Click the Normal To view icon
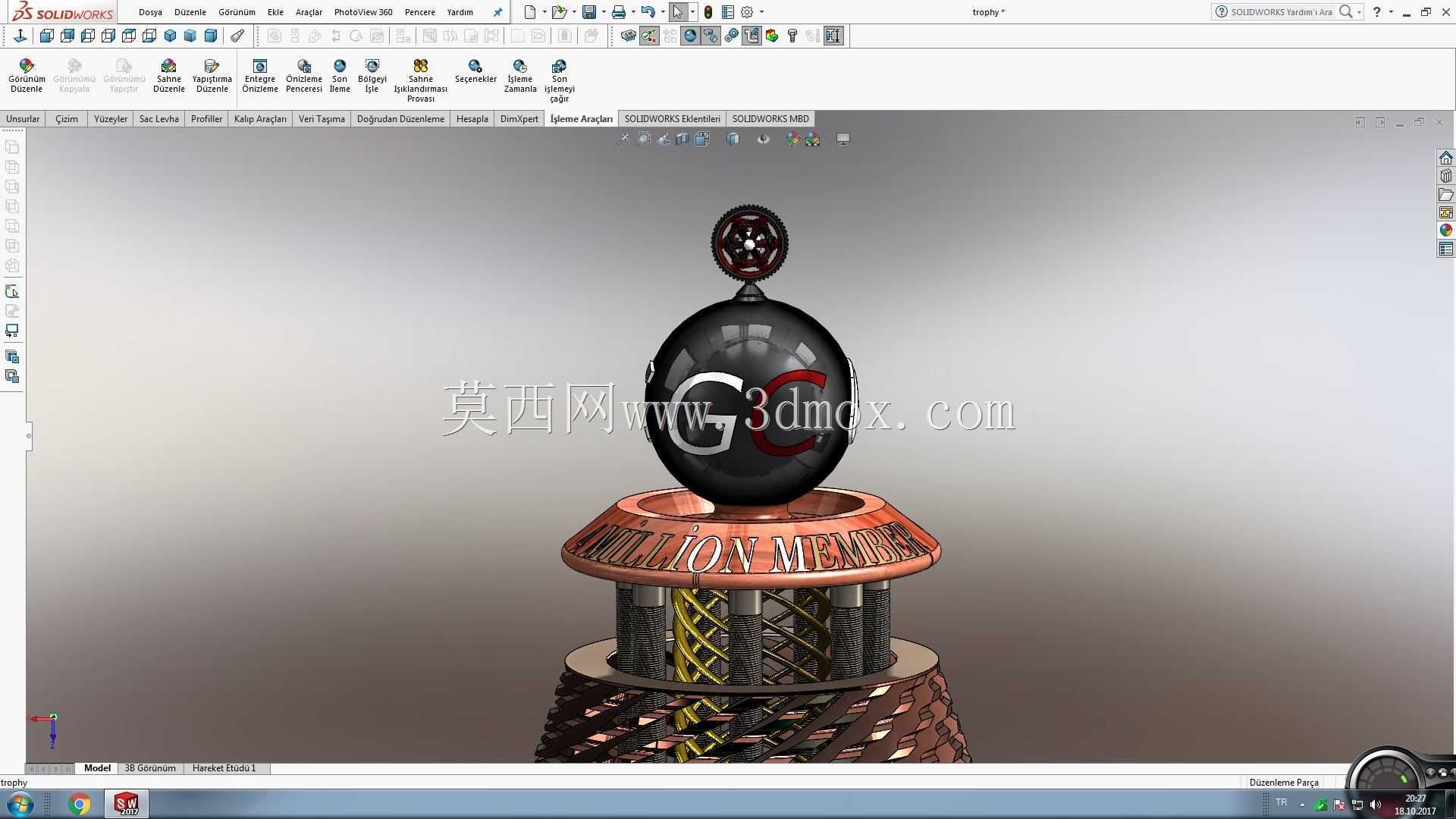 (20, 36)
